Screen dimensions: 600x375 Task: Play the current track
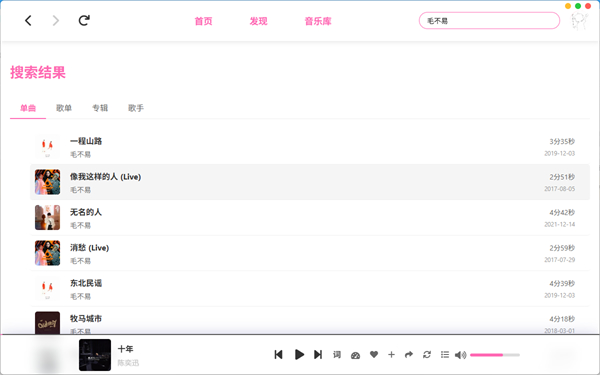point(299,355)
